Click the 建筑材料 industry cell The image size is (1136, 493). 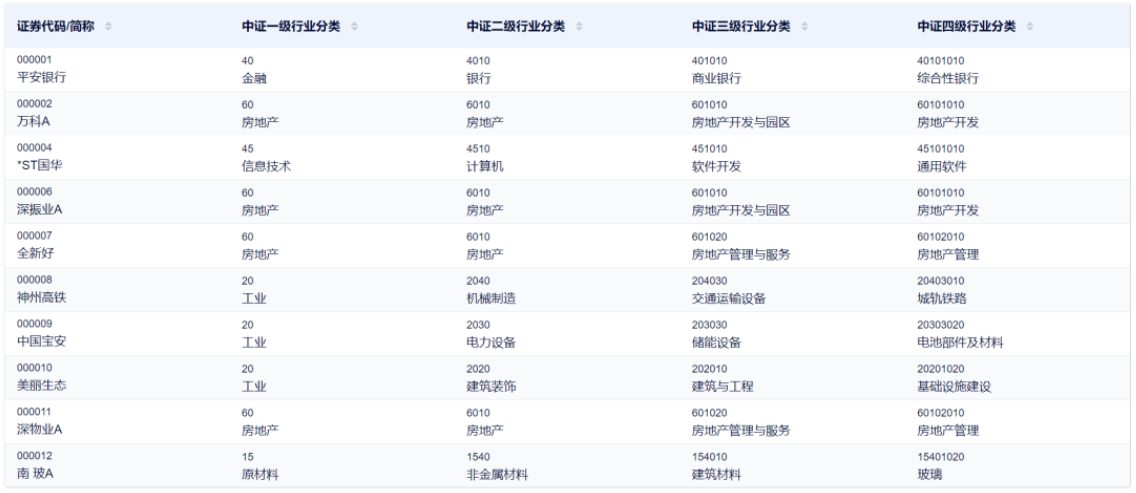717,475
